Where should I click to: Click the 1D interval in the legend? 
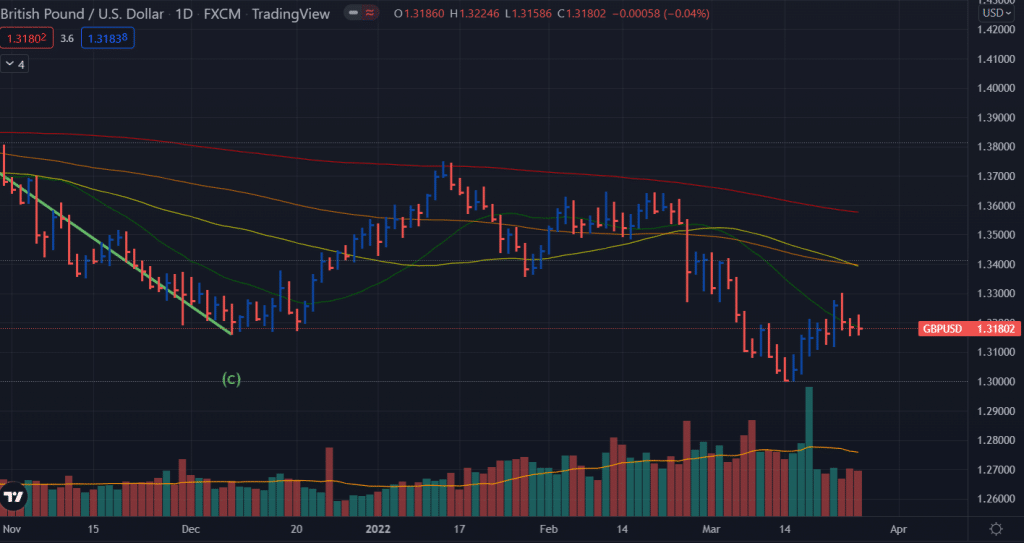pyautogui.click(x=184, y=14)
